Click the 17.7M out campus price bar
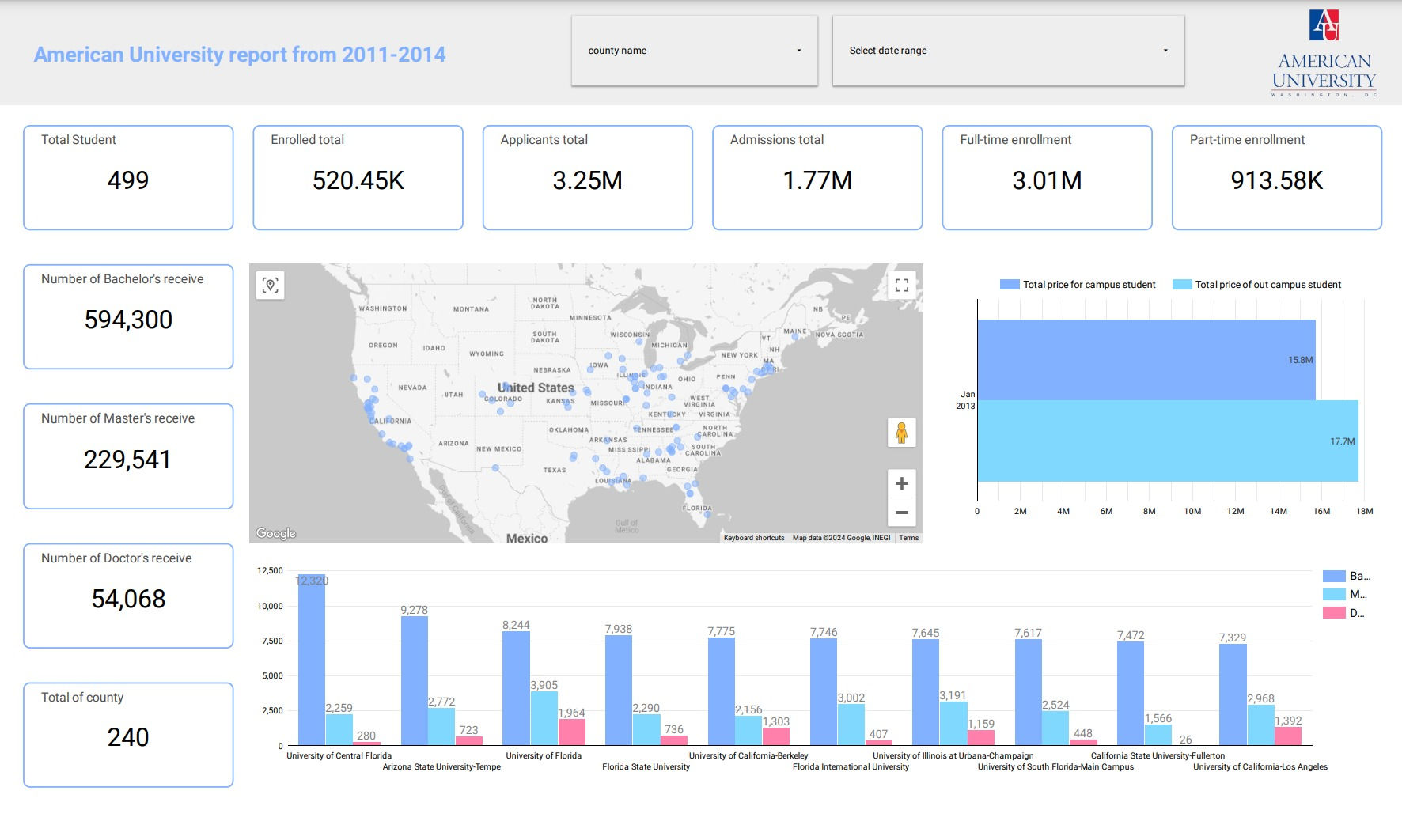1402x840 pixels. pyautogui.click(x=1168, y=441)
